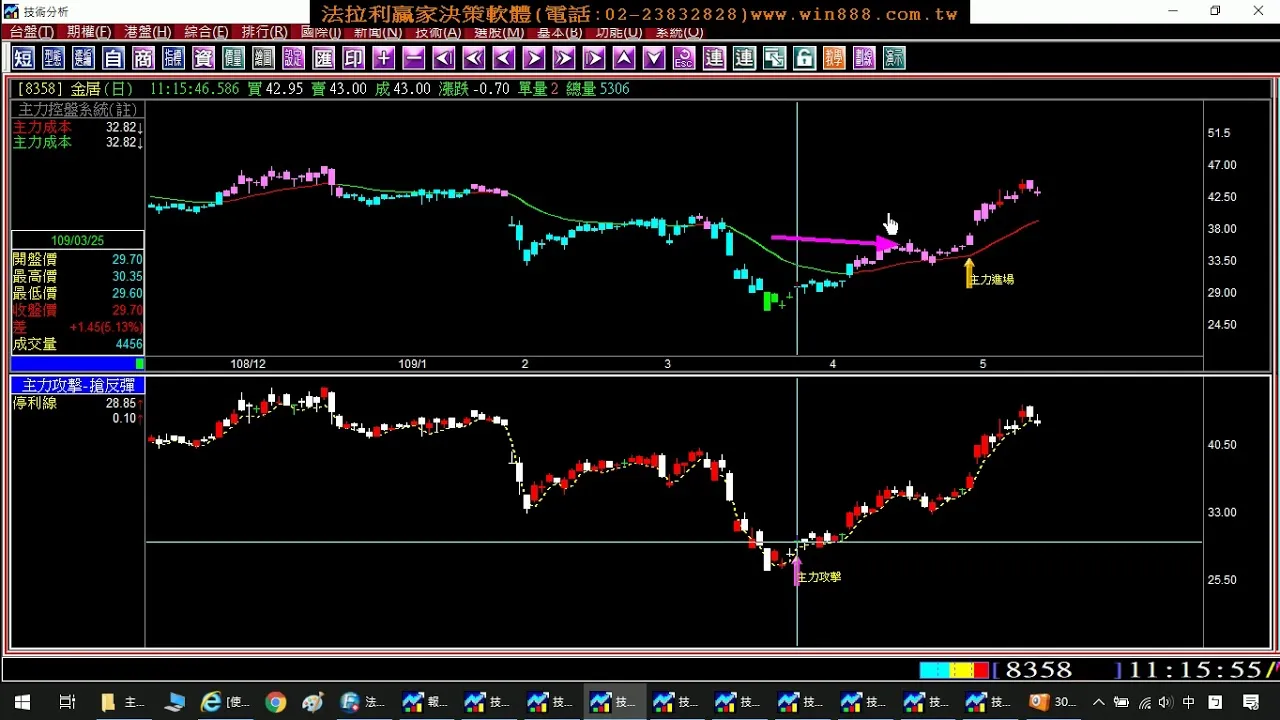The height and width of the screenshot is (720, 1280).
Task: Click the stock code field showing 8358
Action: click(x=1039, y=670)
